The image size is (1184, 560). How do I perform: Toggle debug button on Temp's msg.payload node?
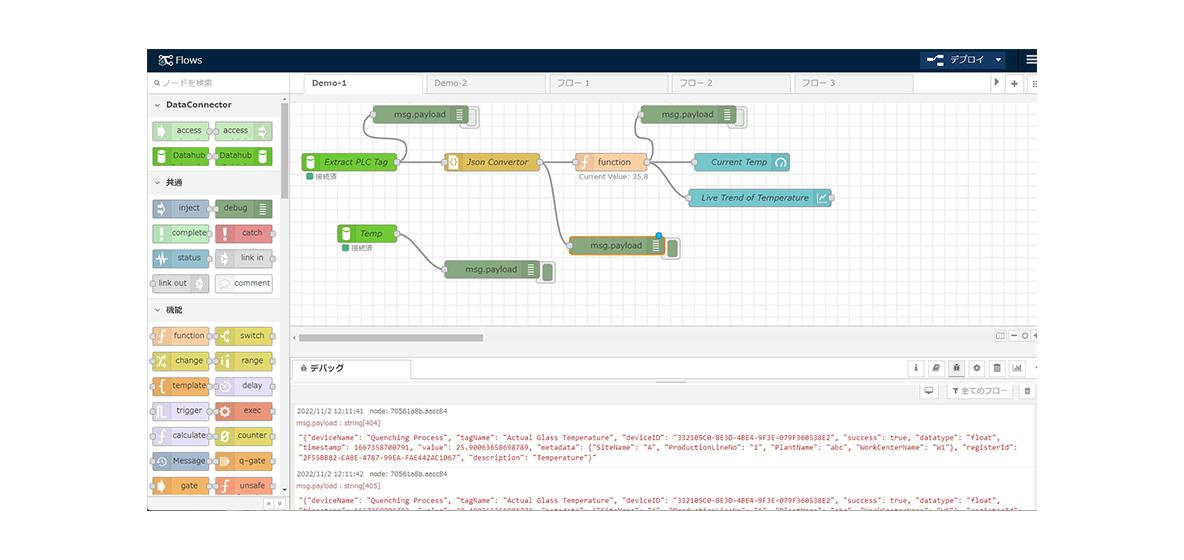[548, 270]
